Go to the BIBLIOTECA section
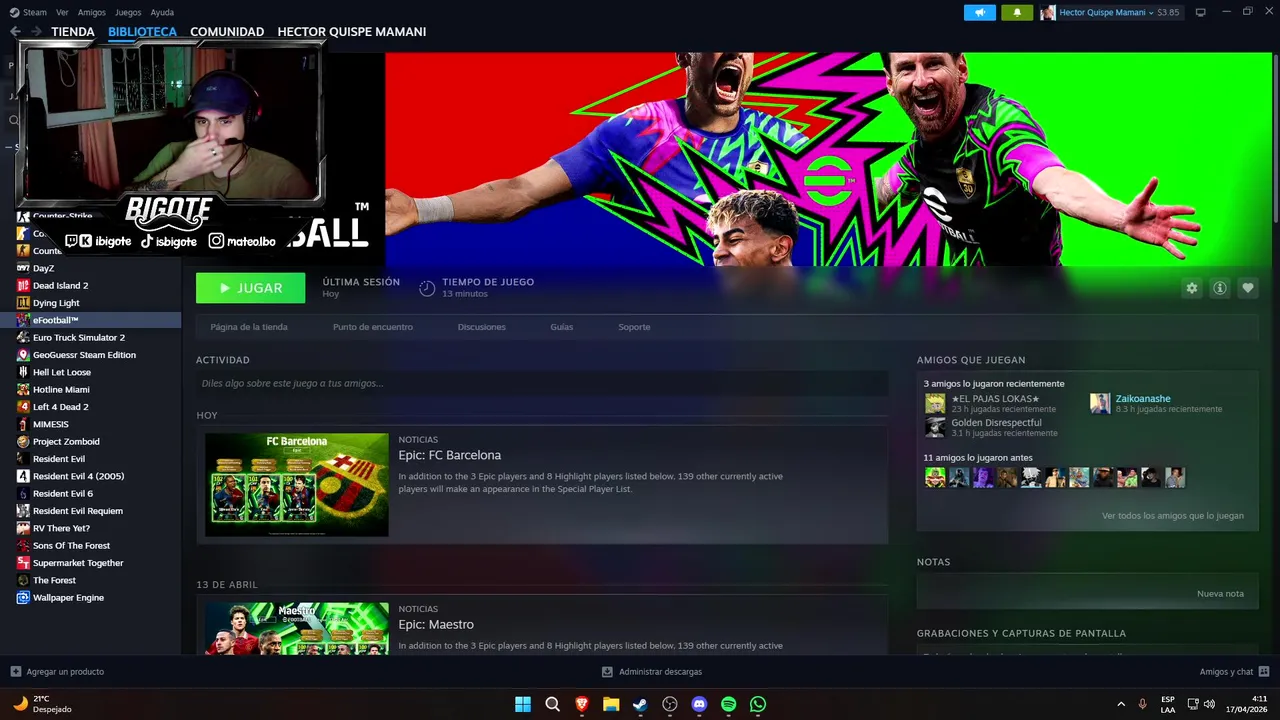The width and height of the screenshot is (1280, 720). [x=142, y=32]
